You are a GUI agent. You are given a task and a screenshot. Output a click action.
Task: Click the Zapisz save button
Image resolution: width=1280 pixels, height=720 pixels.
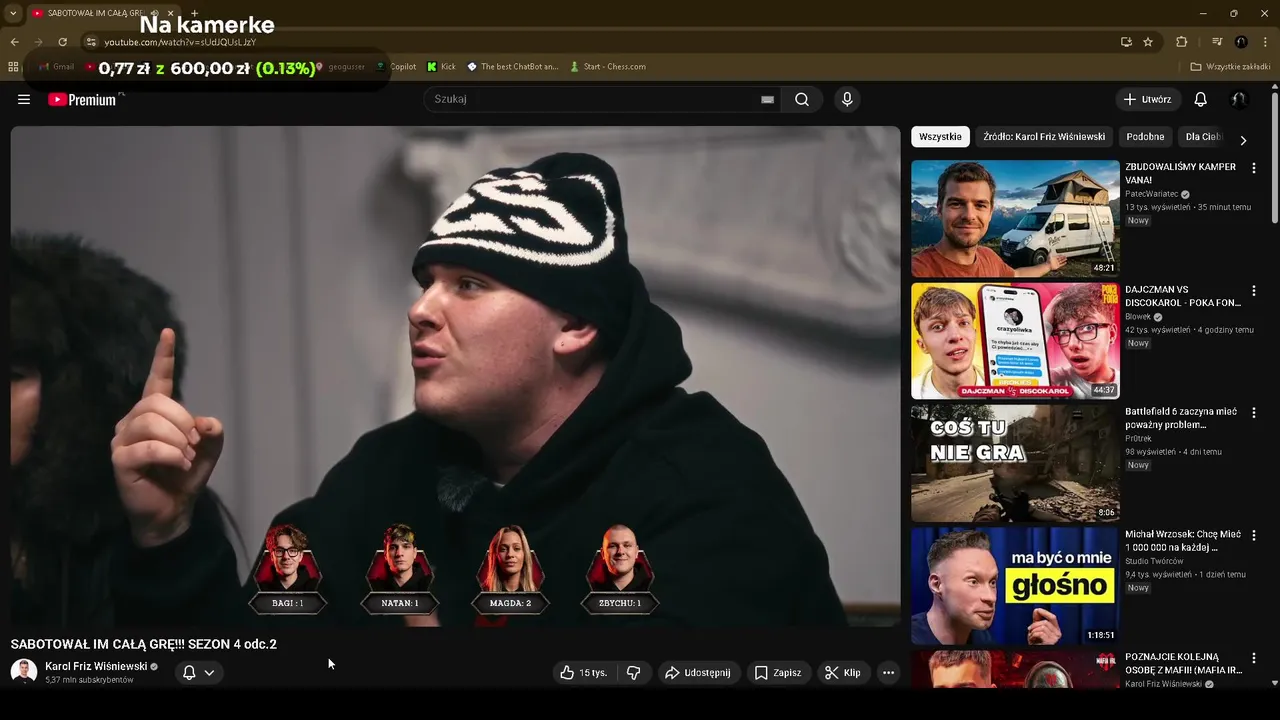777,673
